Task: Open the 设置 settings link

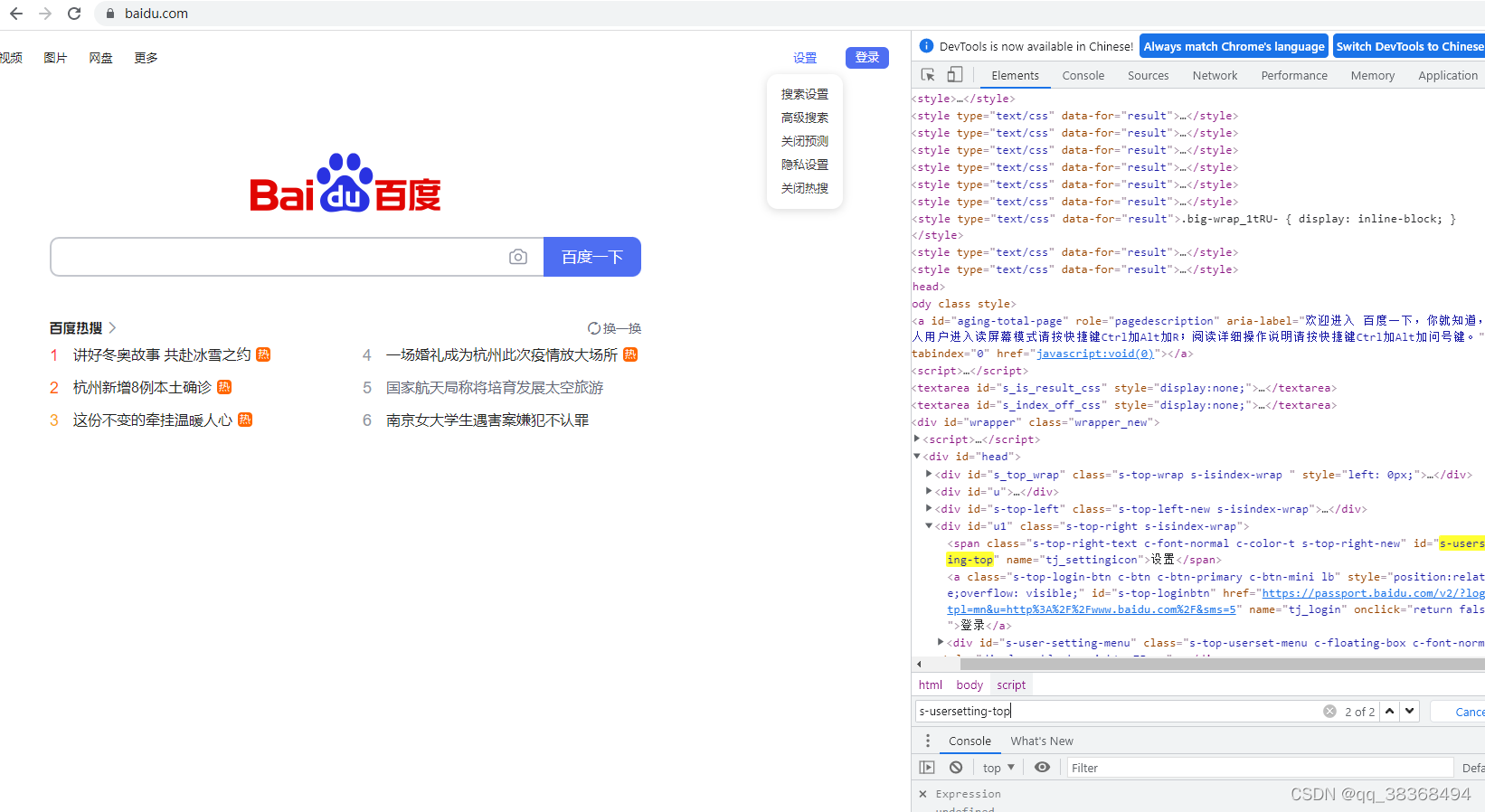Action: [805, 58]
